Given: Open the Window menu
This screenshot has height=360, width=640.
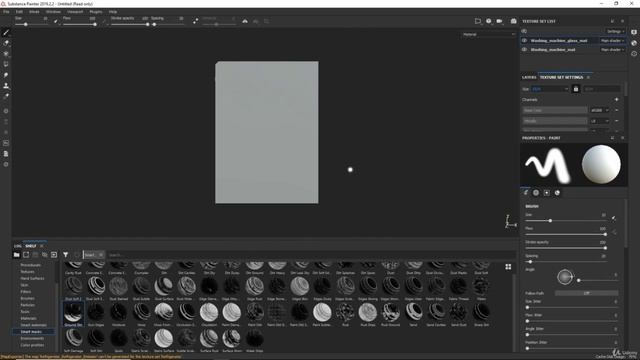Looking at the screenshot, I should [x=53, y=12].
